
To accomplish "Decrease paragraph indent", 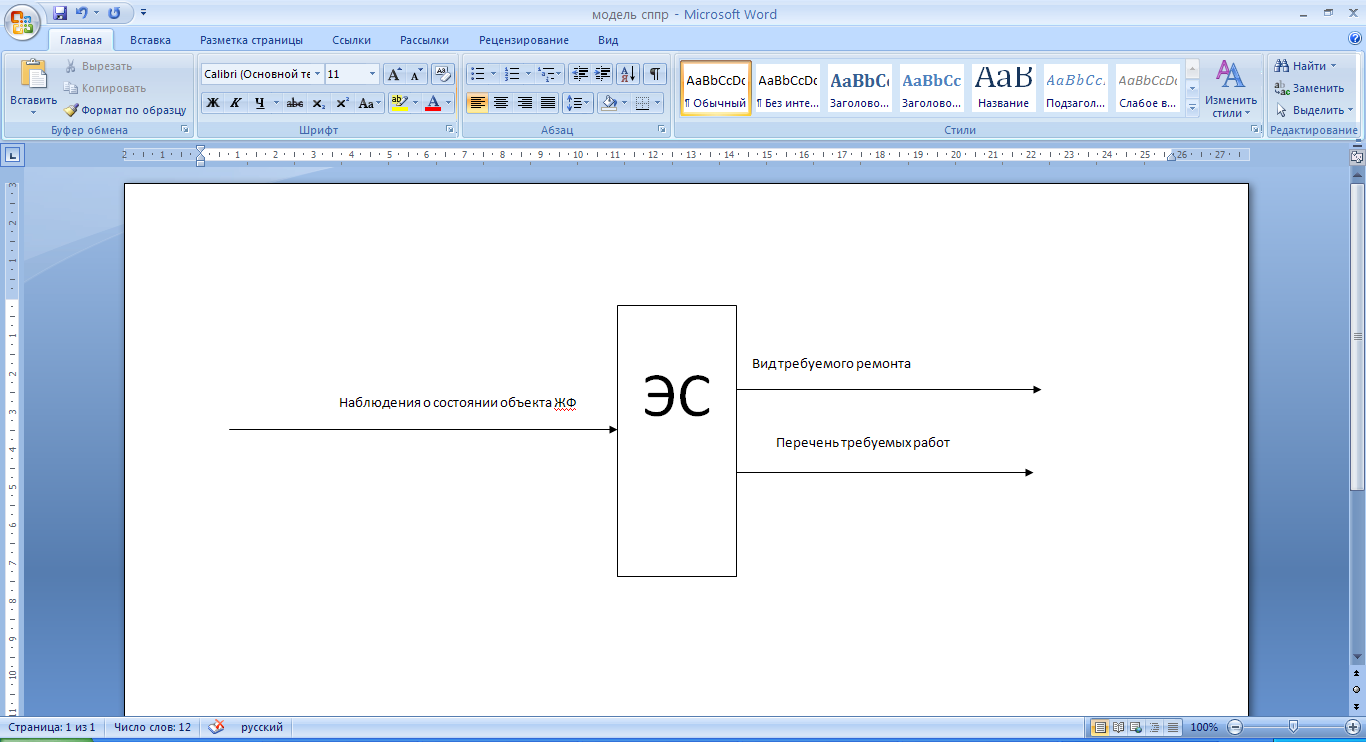I will point(580,74).
